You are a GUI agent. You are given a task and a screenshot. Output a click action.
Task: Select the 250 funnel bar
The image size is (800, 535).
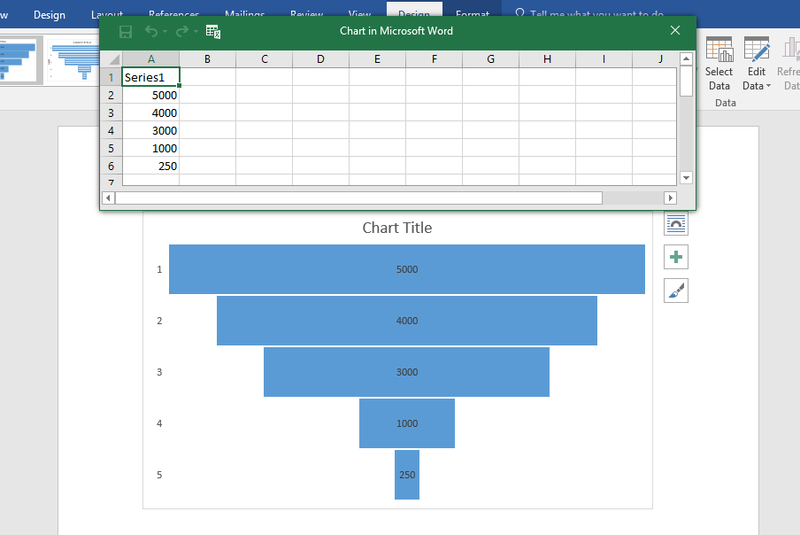407,475
